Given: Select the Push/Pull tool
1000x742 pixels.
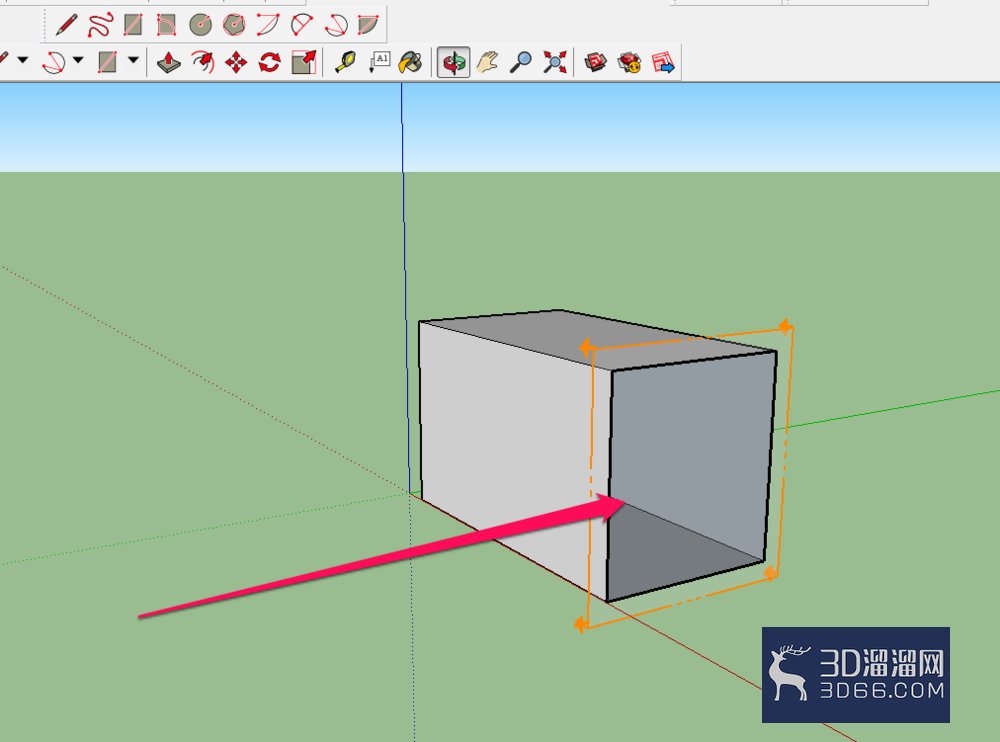Looking at the screenshot, I should tap(168, 62).
